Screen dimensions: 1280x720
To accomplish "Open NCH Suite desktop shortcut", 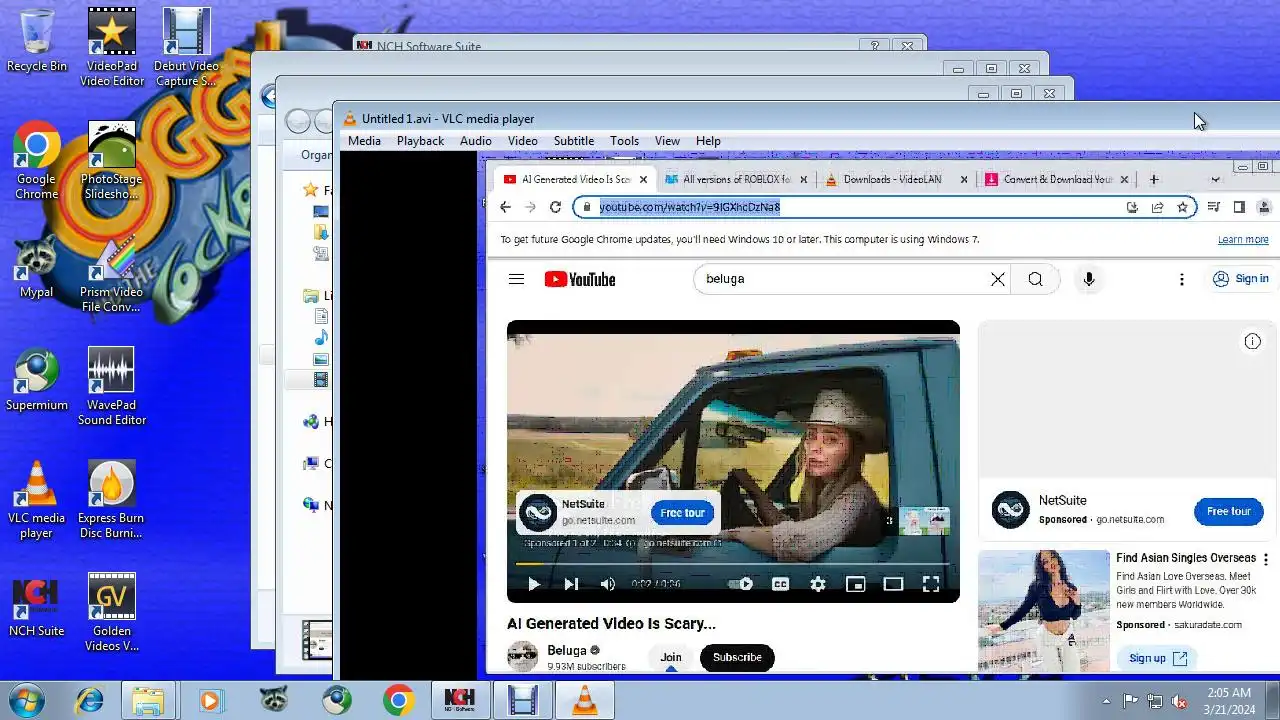I will pos(37,606).
